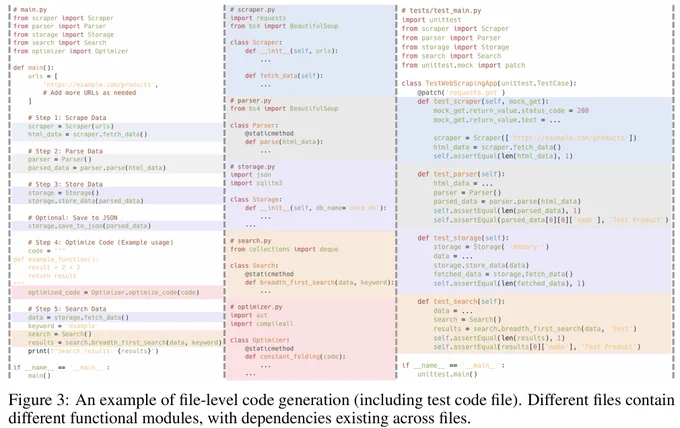Image resolution: width=680 pixels, height=428 pixels.
Task: Click the 'urls = [' line
Action: [x=43, y=76]
